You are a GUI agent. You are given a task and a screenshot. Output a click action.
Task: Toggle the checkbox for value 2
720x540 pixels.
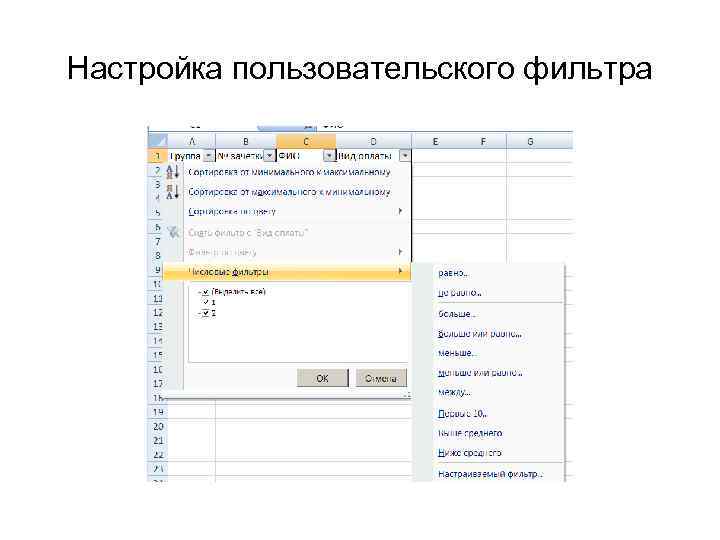[206, 313]
